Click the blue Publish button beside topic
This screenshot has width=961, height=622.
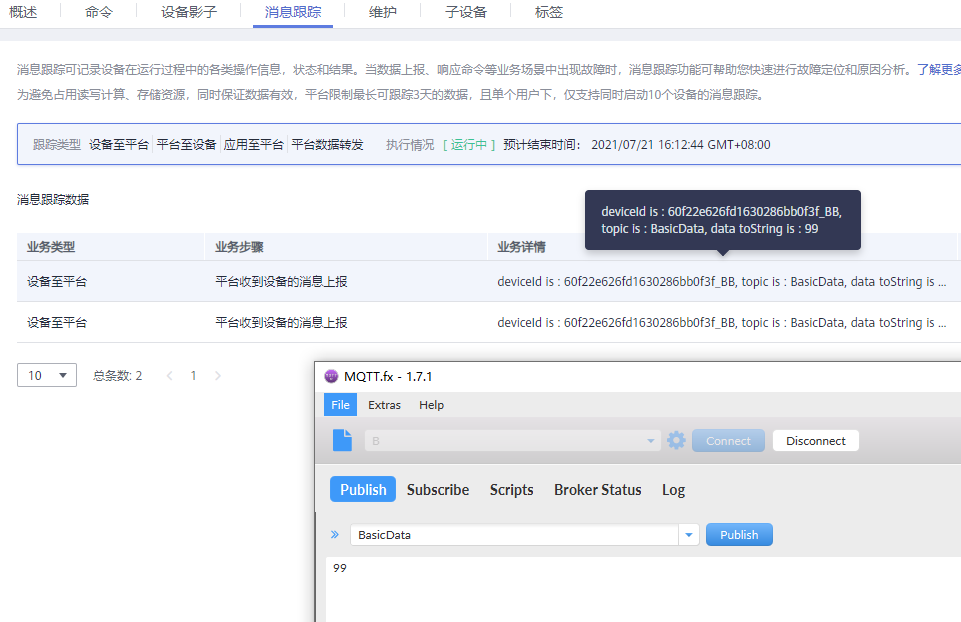[x=739, y=534]
